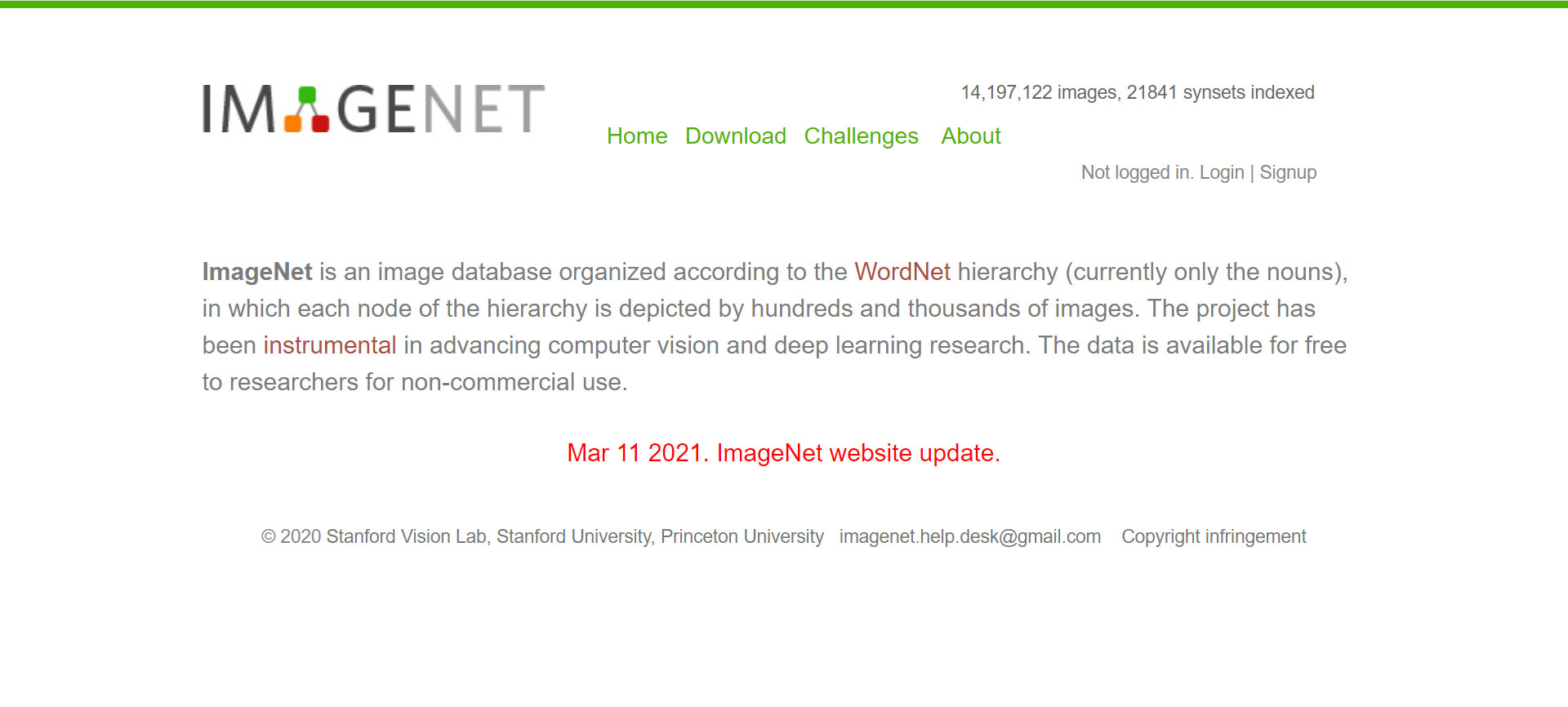Image resolution: width=1568 pixels, height=707 pixels.
Task: Click the ImageNet logo
Action: (x=374, y=109)
